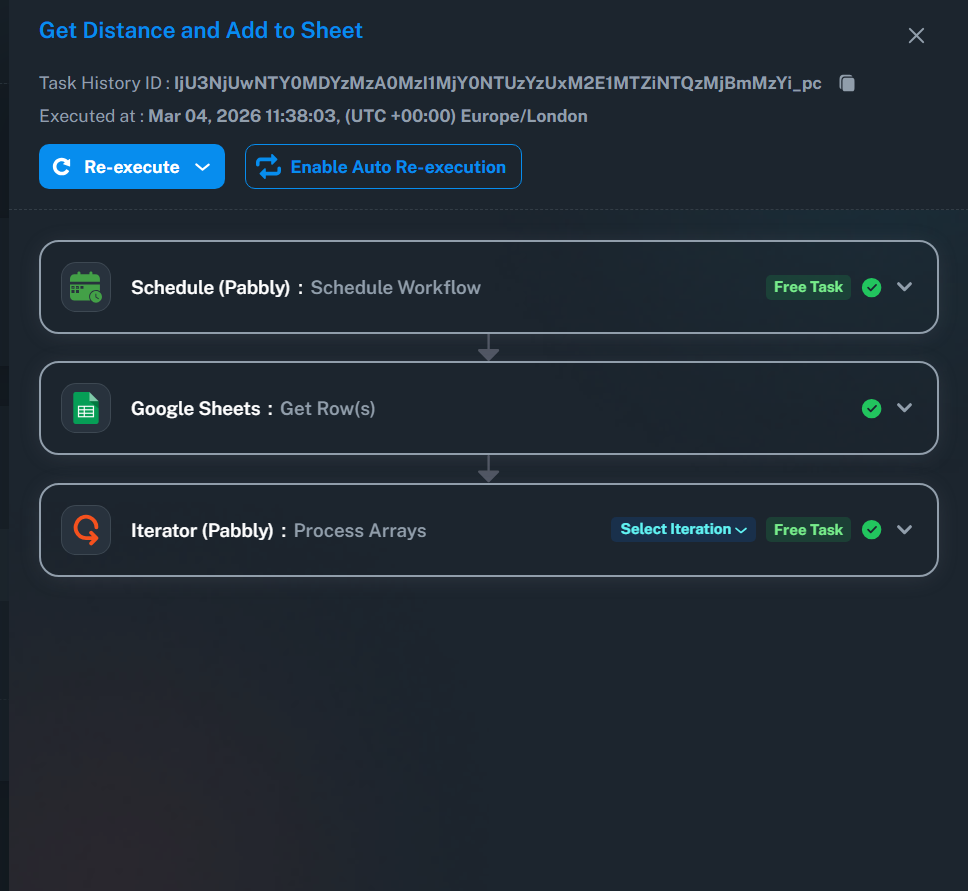Close the task history panel
Screen dimensions: 968x891
click(x=916, y=36)
